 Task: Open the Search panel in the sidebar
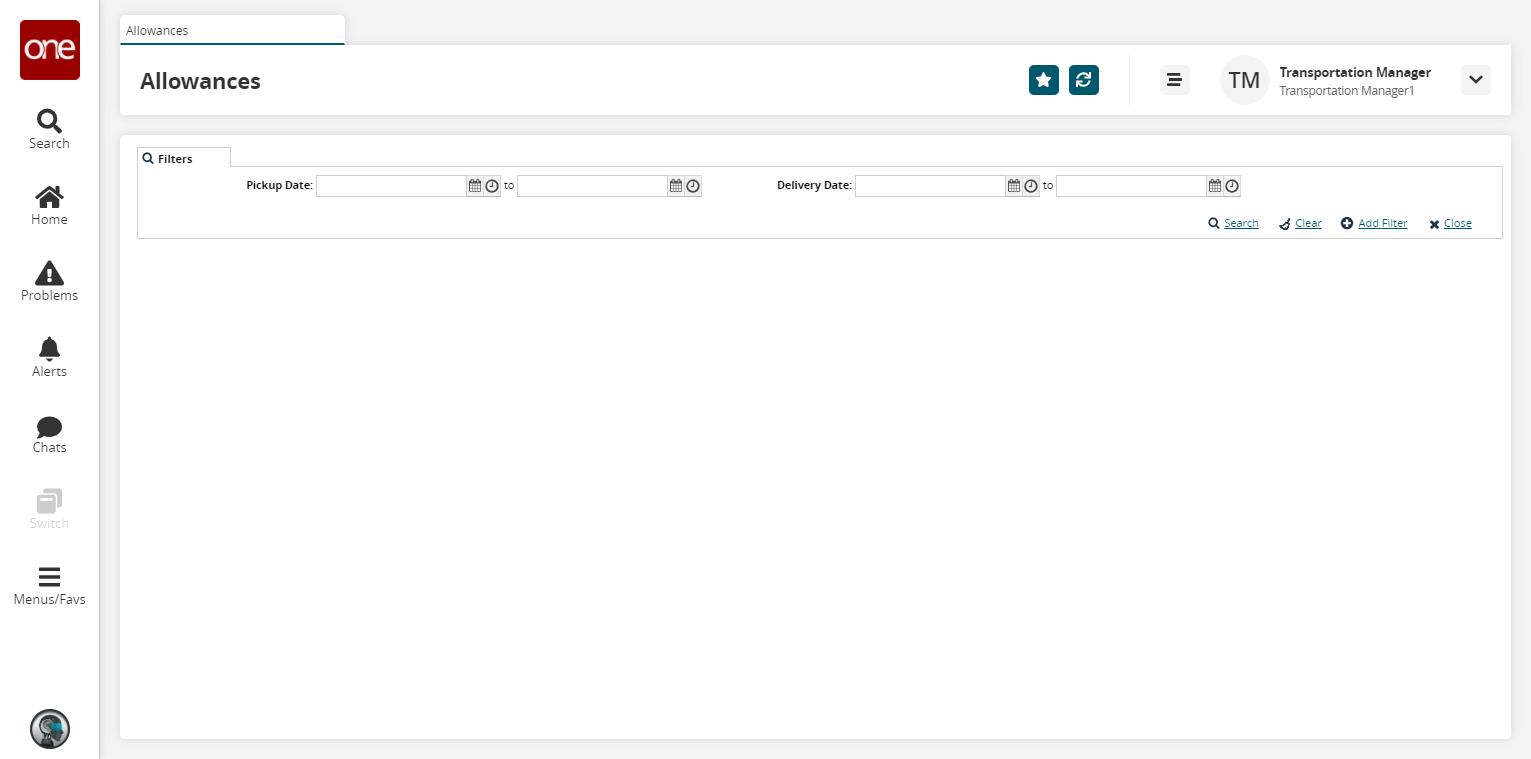pos(49,129)
